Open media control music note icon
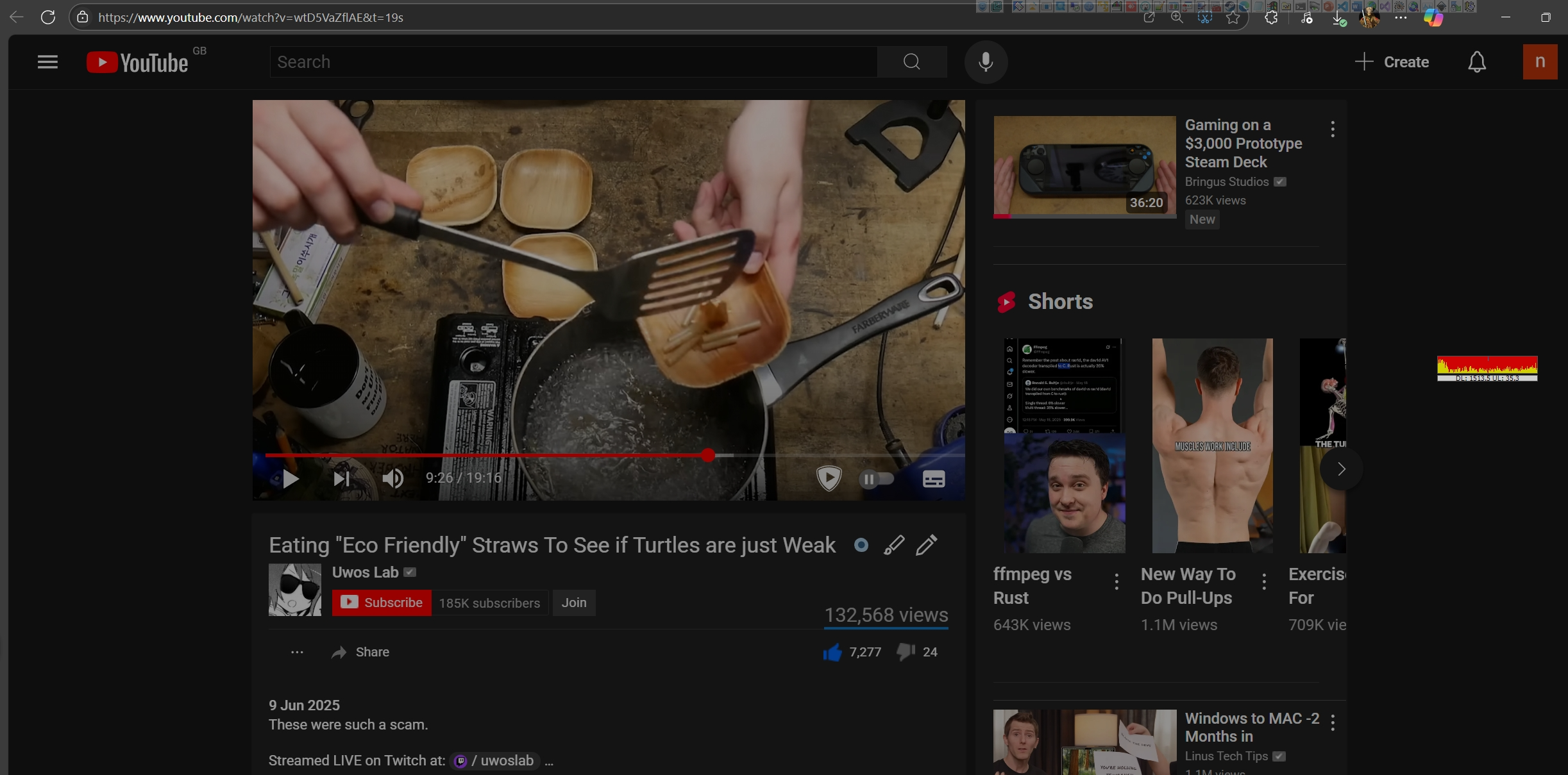The width and height of the screenshot is (1568, 775). (x=1306, y=18)
